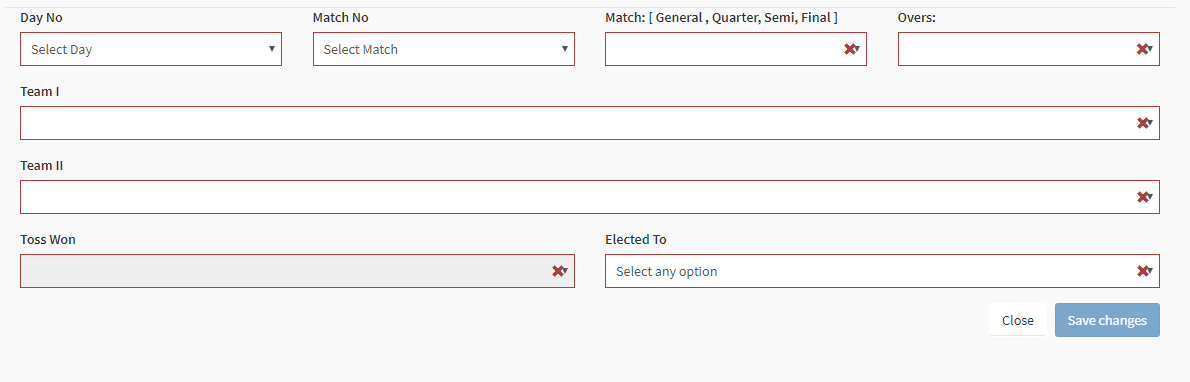Click the Match No dropdown arrow
The width and height of the screenshot is (1190, 382).
565,49
